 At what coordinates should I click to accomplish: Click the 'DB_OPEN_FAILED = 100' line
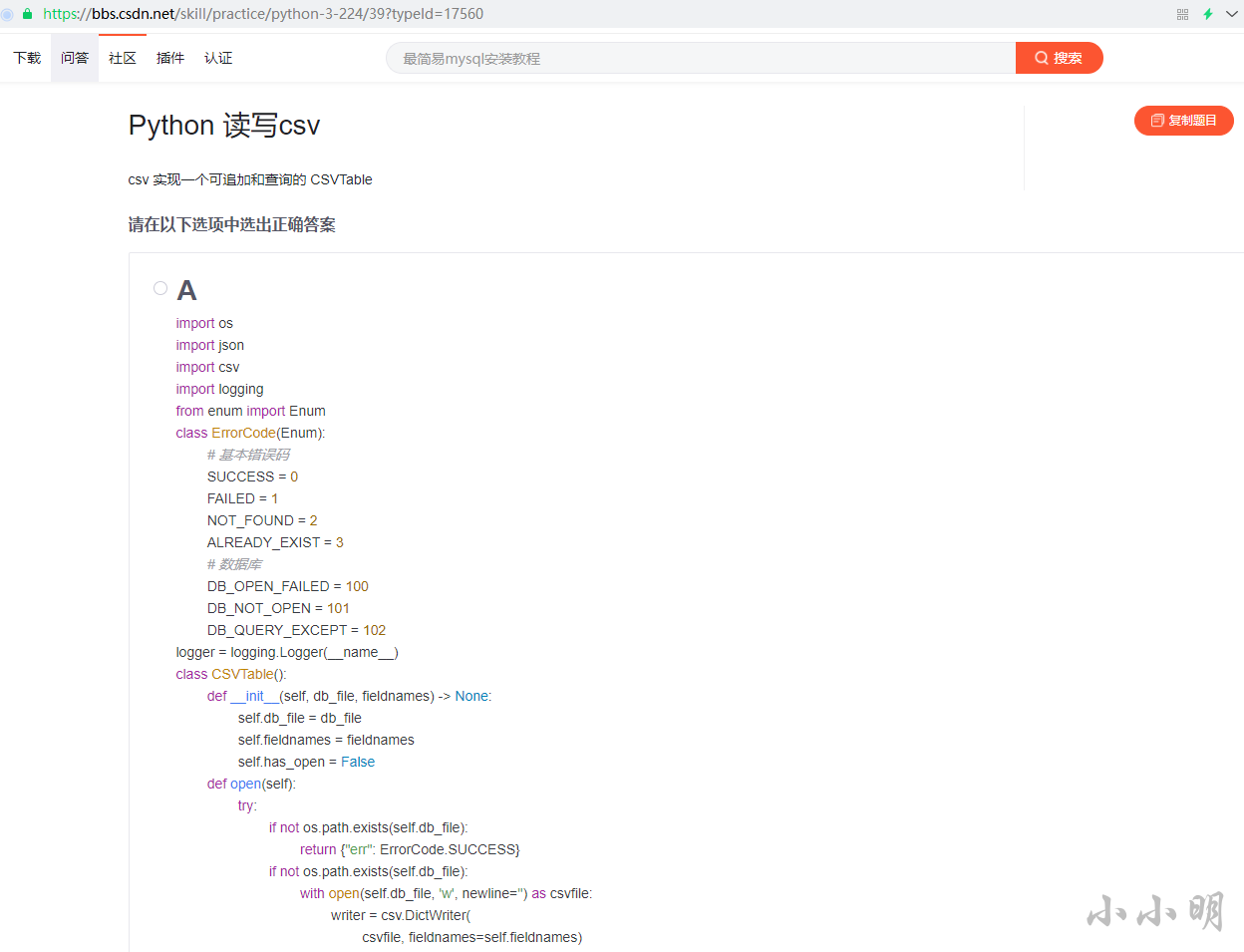(x=288, y=586)
